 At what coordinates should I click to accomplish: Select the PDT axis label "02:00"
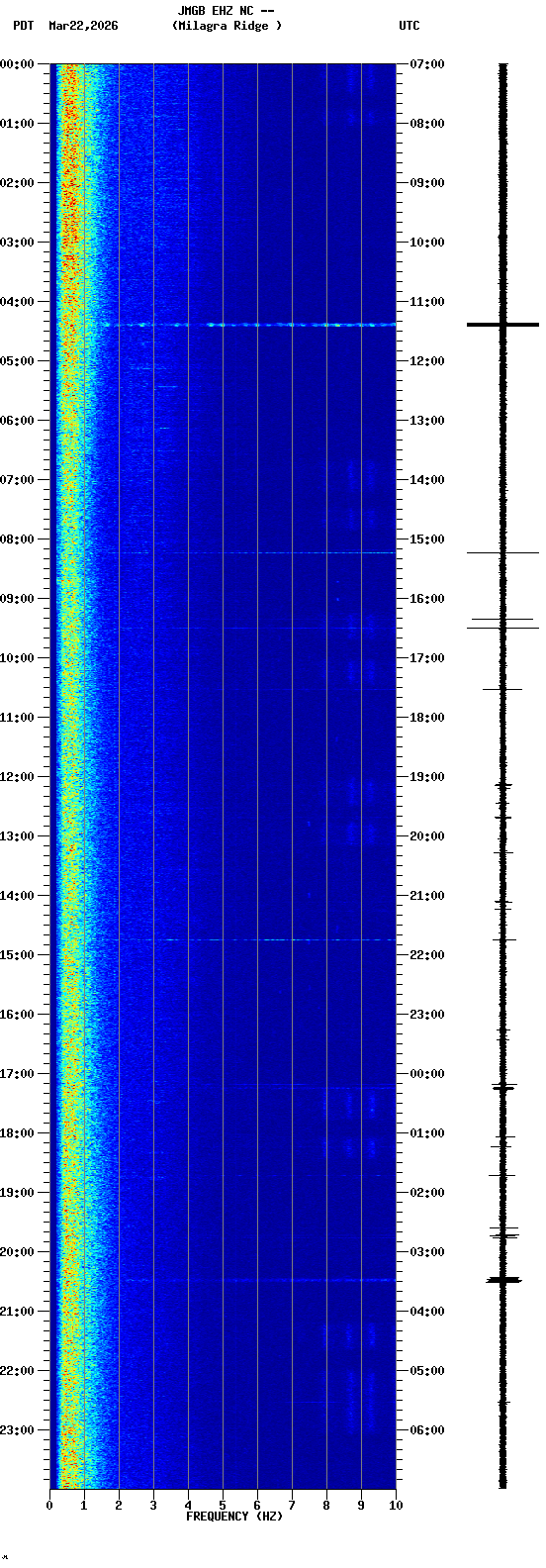point(17,183)
